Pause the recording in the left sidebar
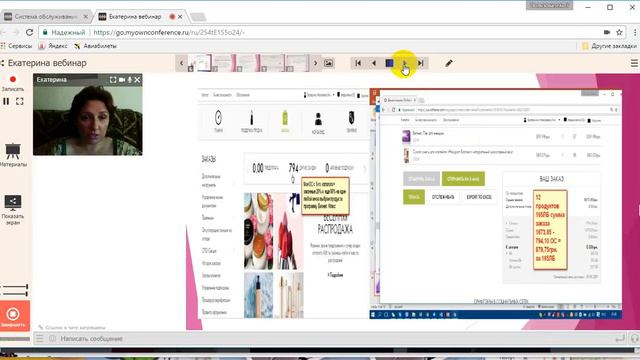The width and height of the screenshot is (640, 360). pos(6,101)
